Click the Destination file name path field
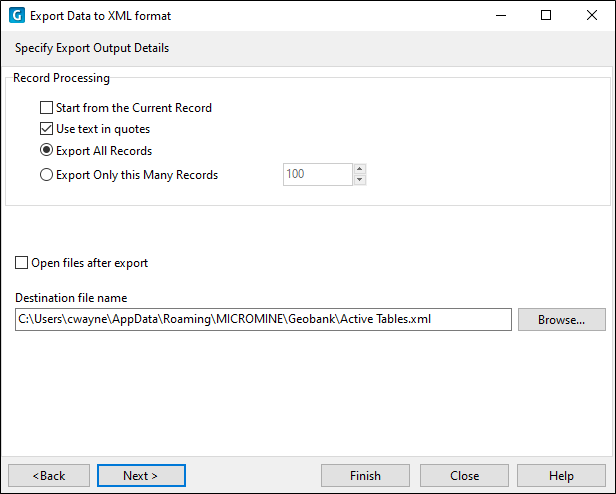616x494 pixels. 263,320
